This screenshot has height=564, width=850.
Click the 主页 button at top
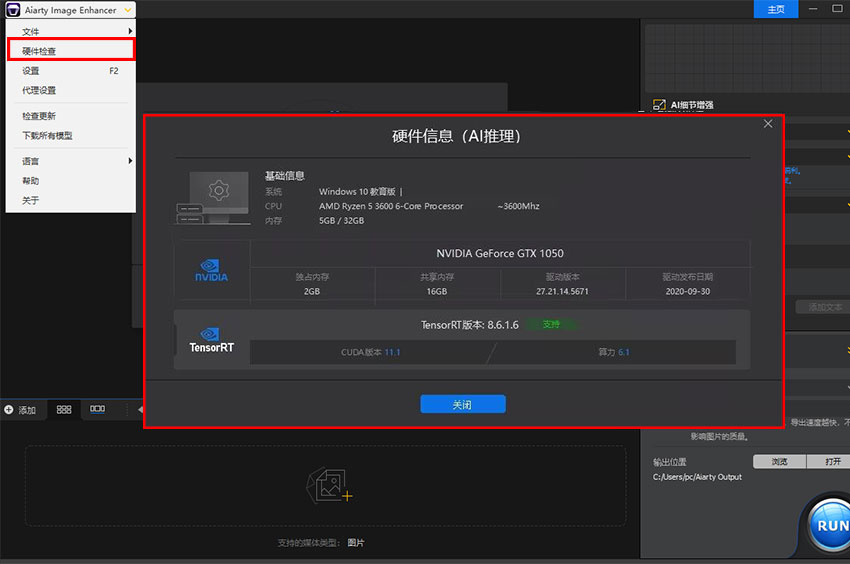776,9
